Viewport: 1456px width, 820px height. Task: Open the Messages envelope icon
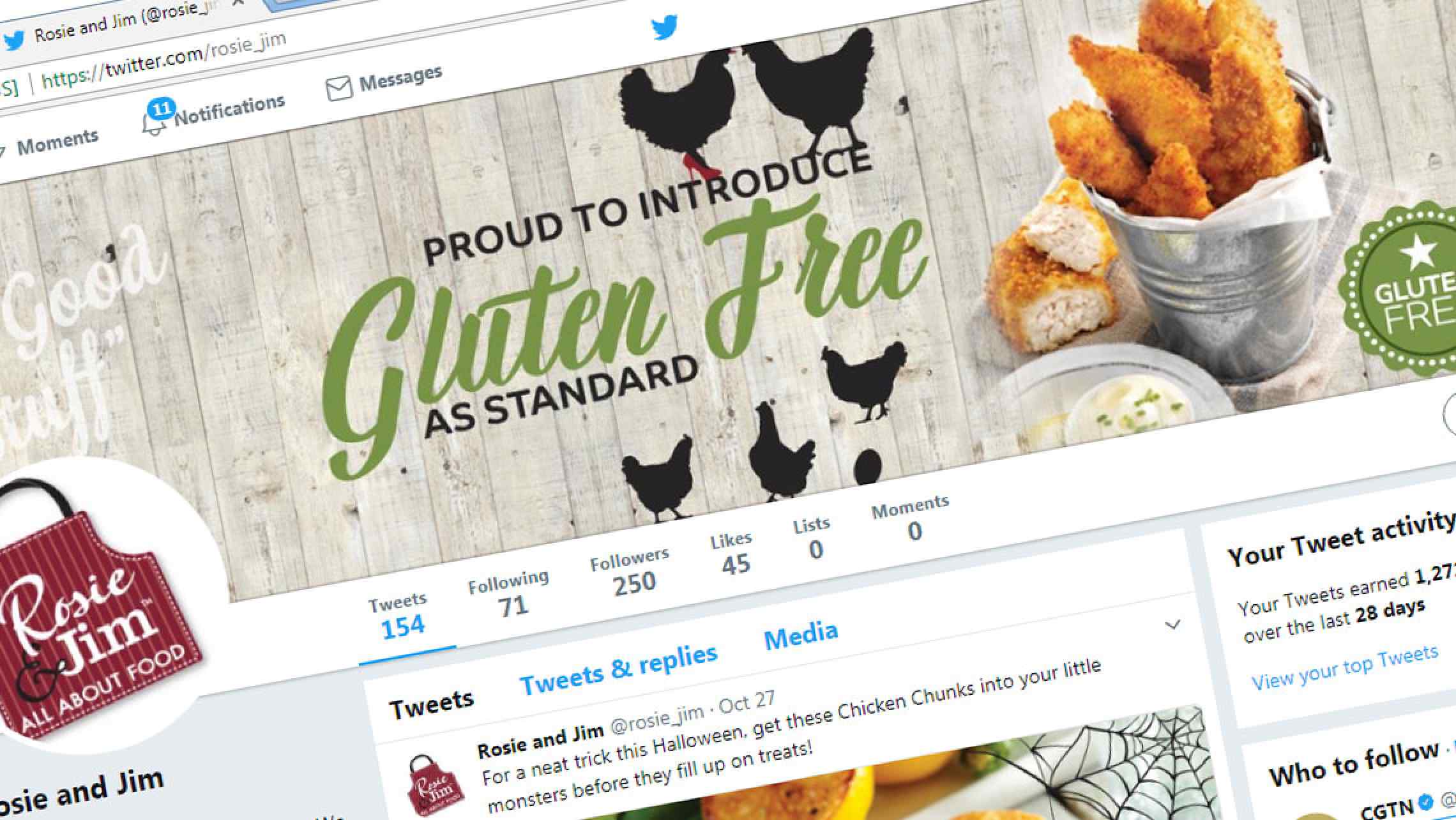[338, 88]
